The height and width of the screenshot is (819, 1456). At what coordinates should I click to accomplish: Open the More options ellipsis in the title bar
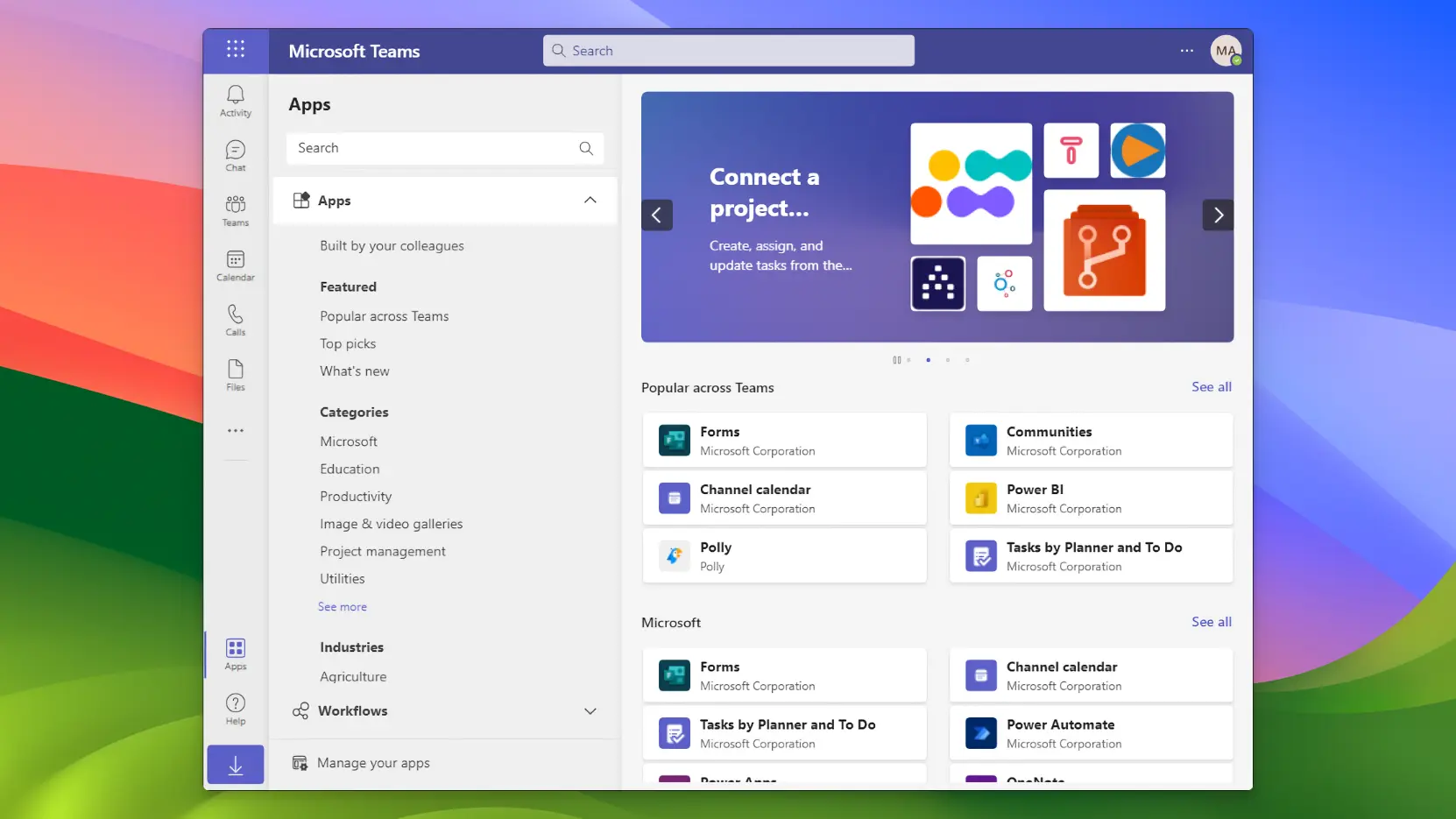(x=1186, y=51)
